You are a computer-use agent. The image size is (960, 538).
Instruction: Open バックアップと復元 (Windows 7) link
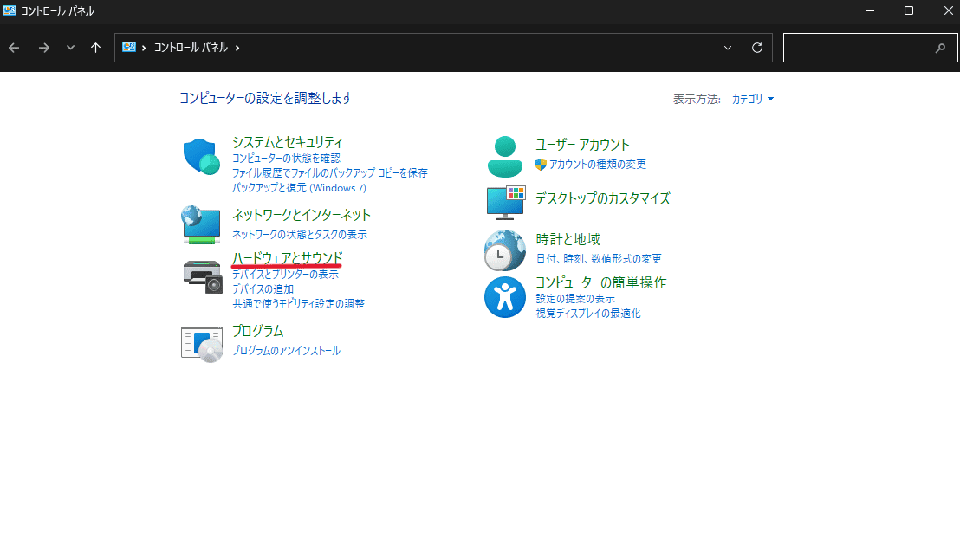[299, 188]
